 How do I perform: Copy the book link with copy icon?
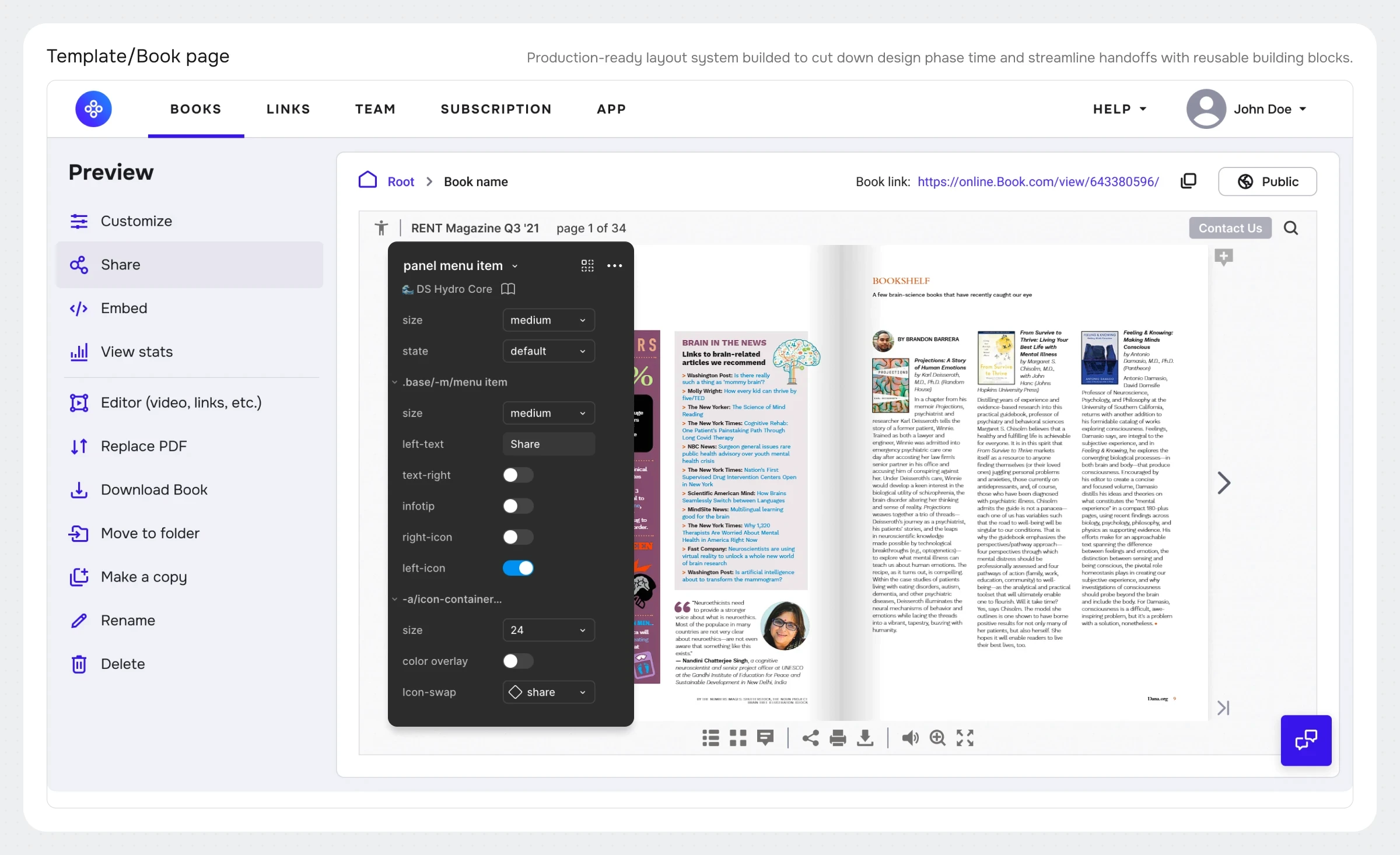pos(1188,181)
